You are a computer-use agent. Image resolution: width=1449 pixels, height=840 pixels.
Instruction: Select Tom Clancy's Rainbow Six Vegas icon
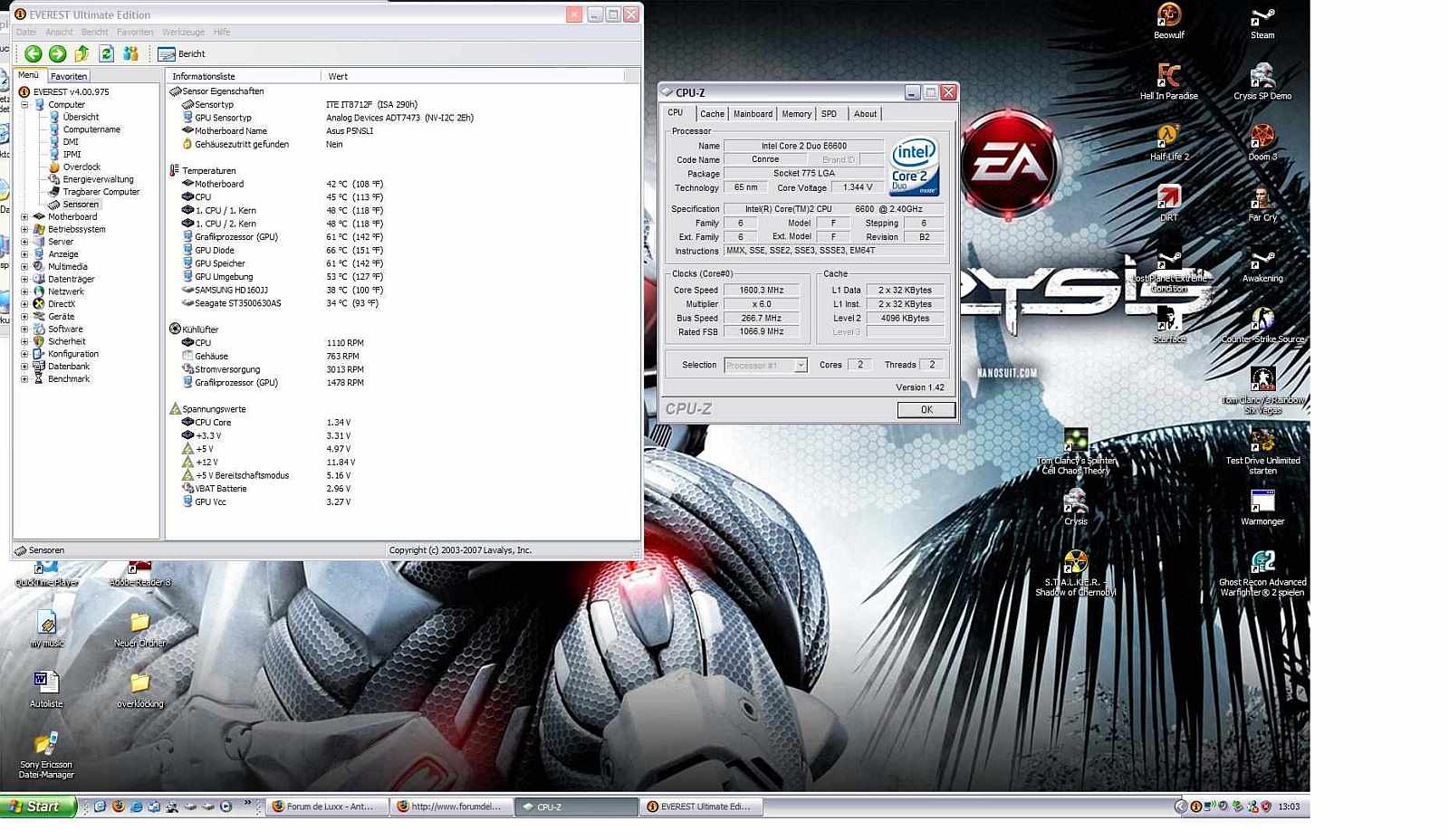(x=1262, y=390)
